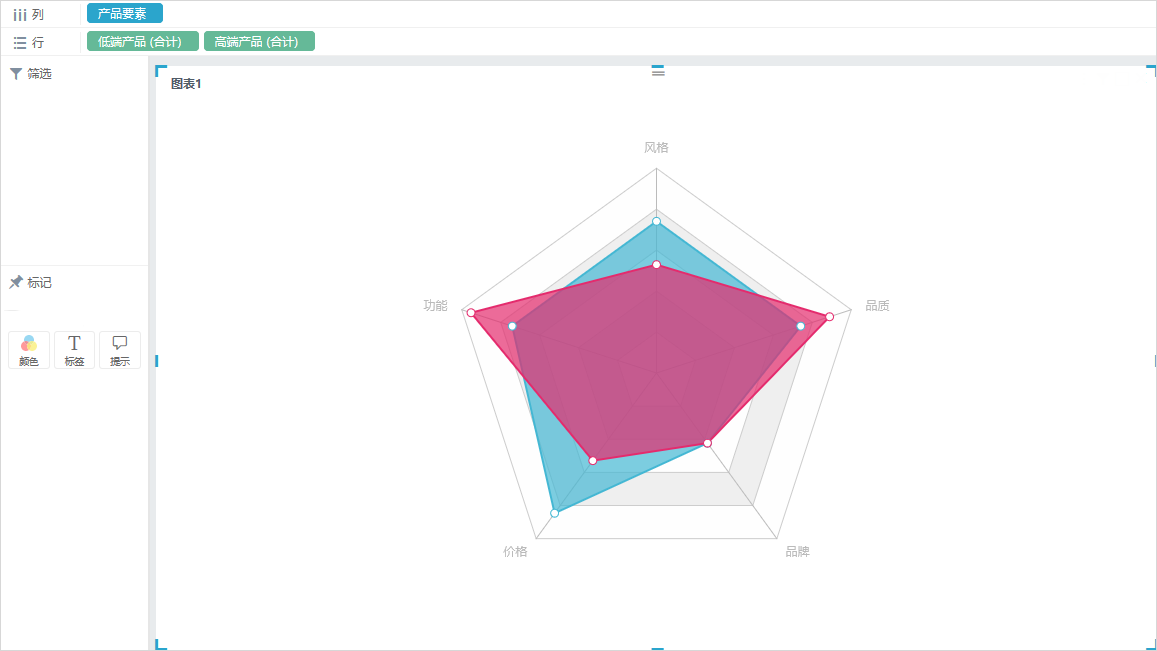
Task: Click the pink data point near 功能
Action: pos(471,313)
